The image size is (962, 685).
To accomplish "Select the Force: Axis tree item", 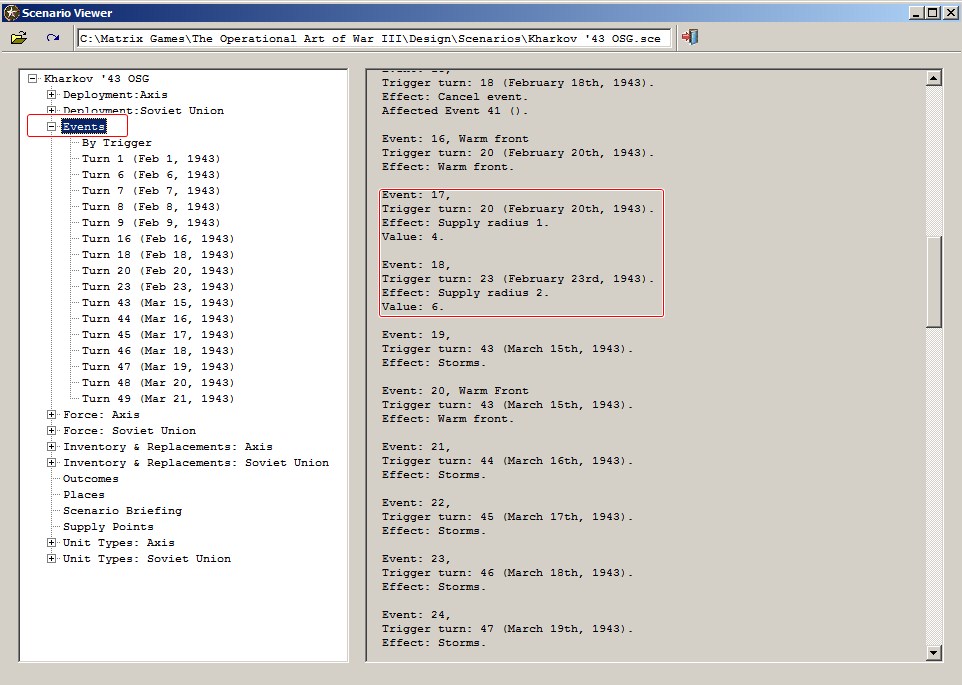I will pos(101,415).
